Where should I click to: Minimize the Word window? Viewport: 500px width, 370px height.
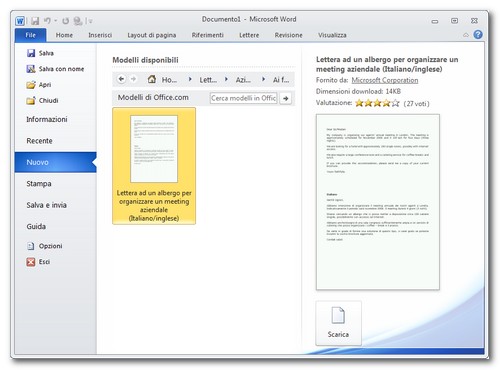(x=435, y=21)
